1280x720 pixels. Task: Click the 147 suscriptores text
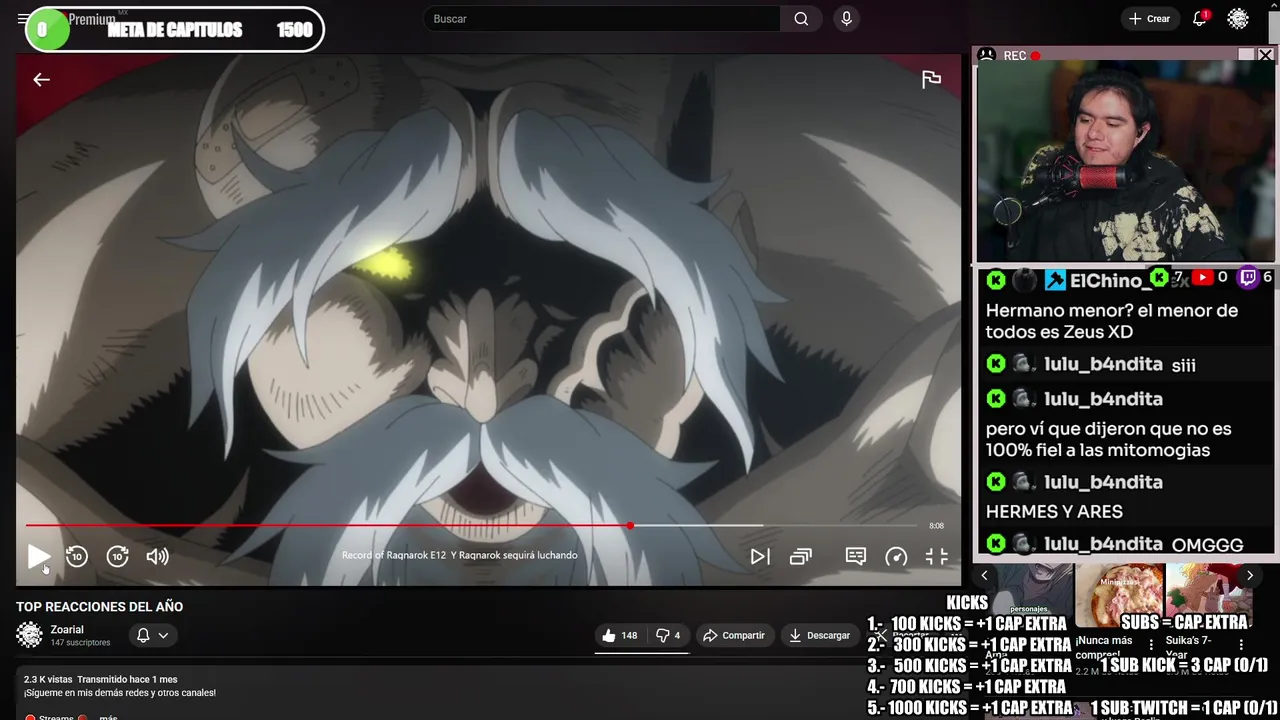pyautogui.click(x=81, y=643)
